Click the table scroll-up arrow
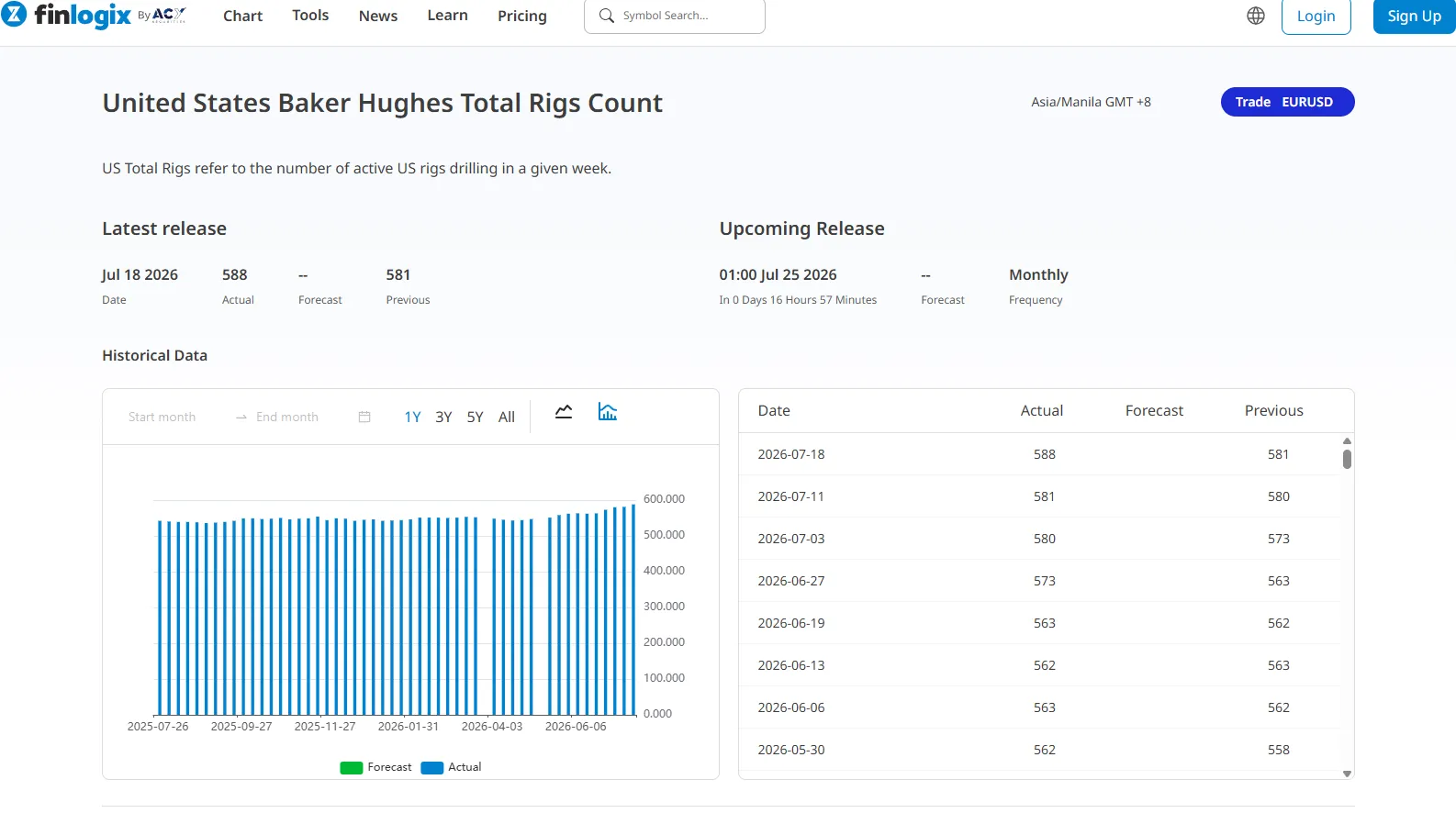The height and width of the screenshot is (813, 1456). click(x=1347, y=441)
